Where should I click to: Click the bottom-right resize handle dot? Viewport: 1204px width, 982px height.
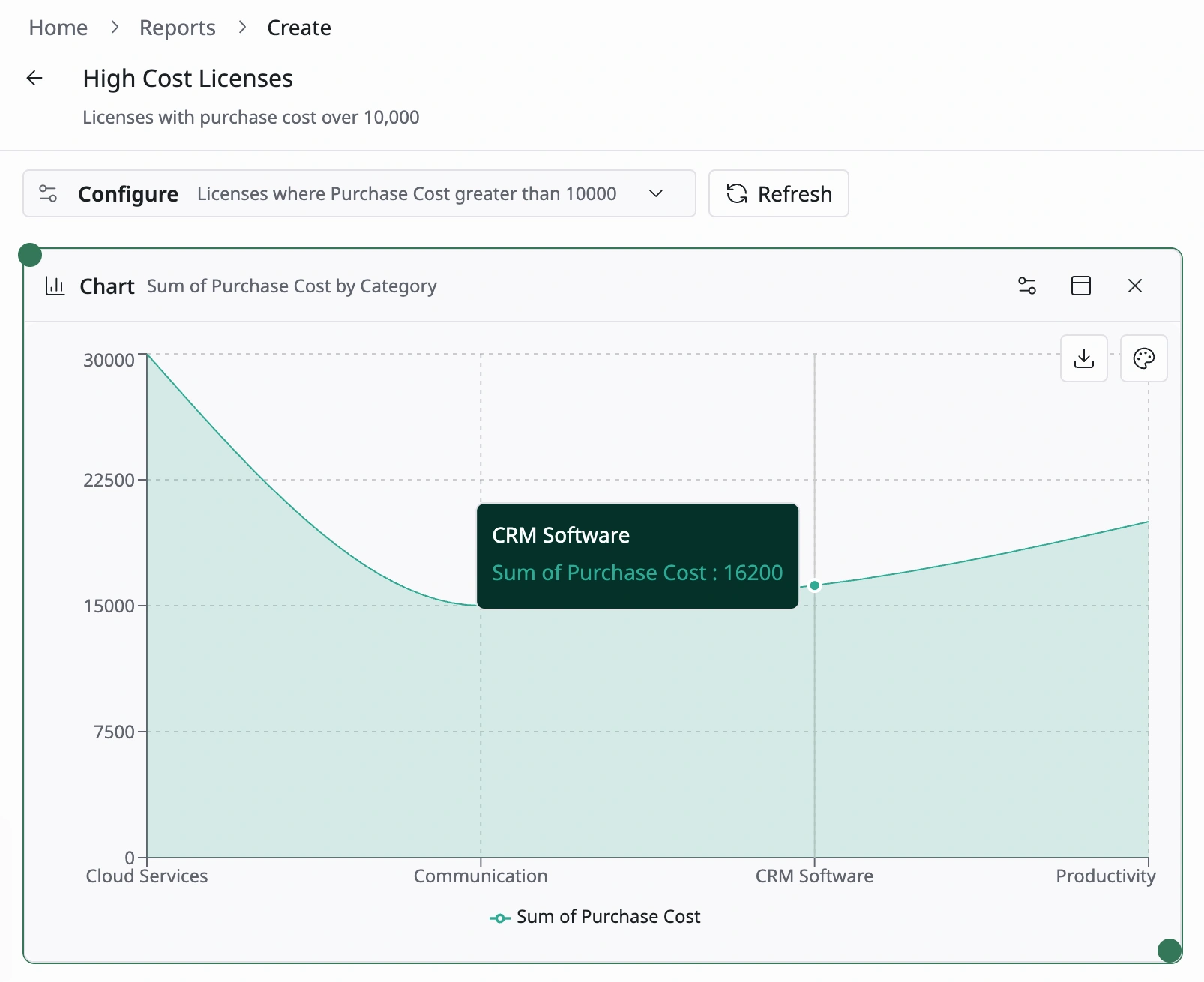point(1170,951)
